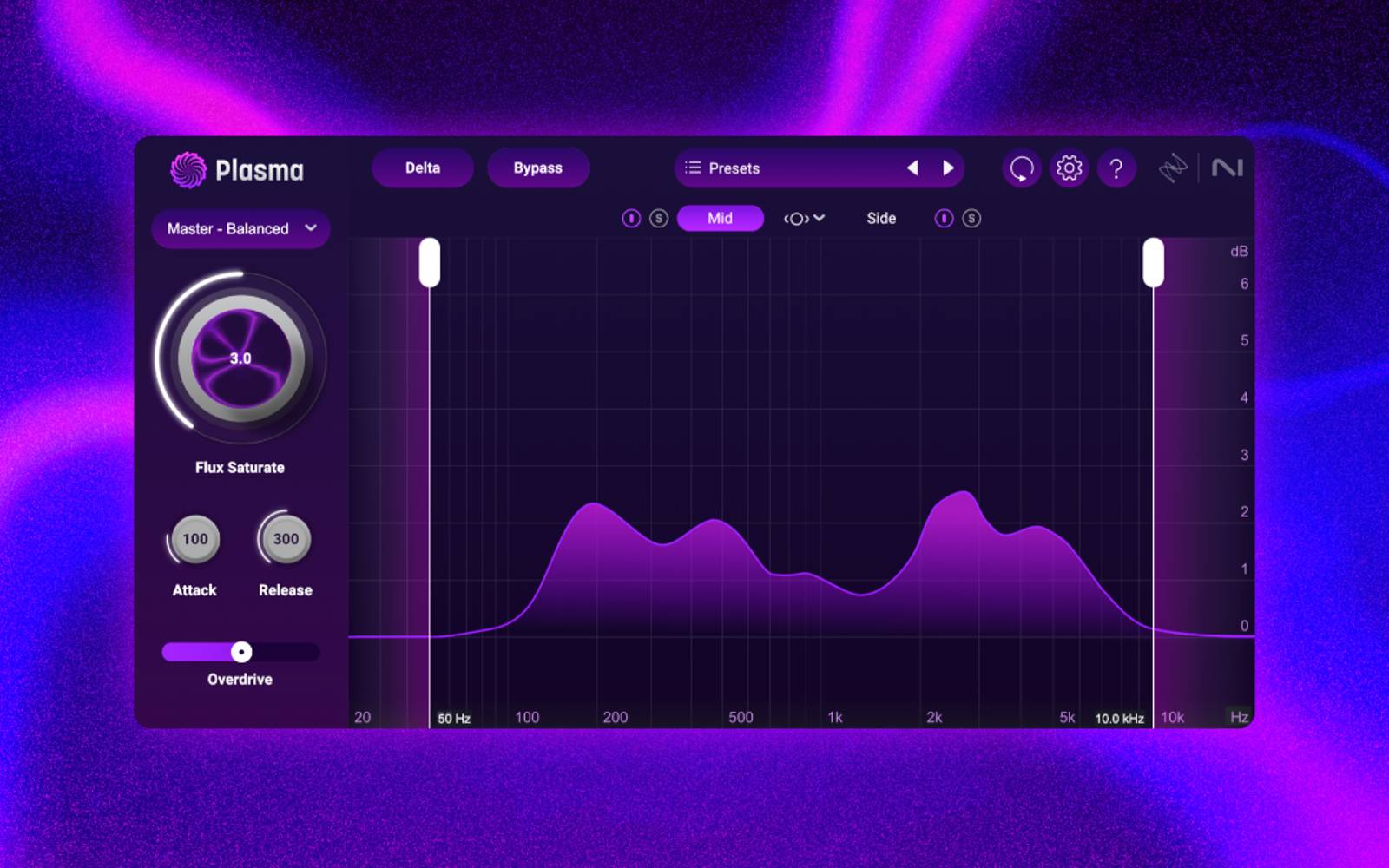The width and height of the screenshot is (1389, 868).
Task: Click the Presets list icon
Action: pos(693,168)
